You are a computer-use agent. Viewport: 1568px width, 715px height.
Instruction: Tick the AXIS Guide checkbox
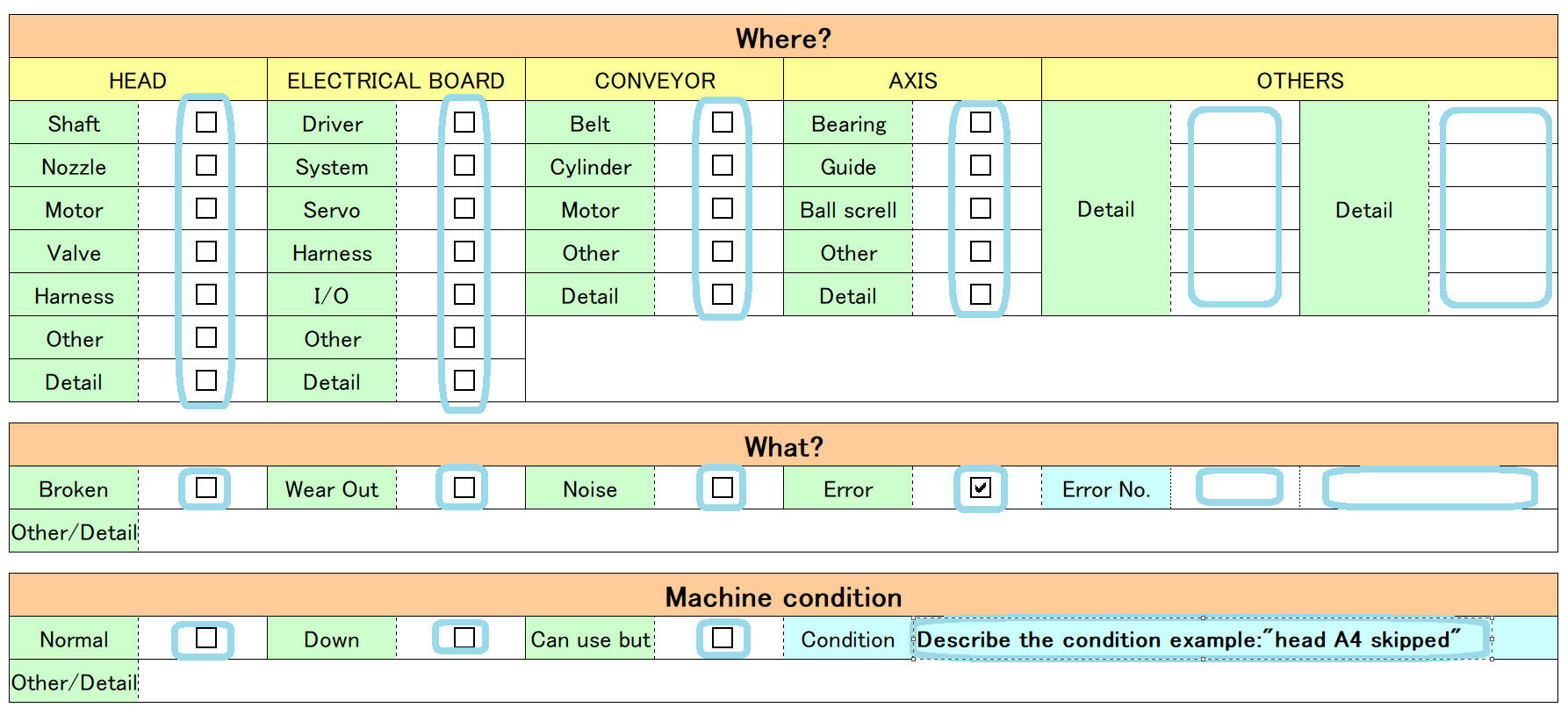(981, 165)
